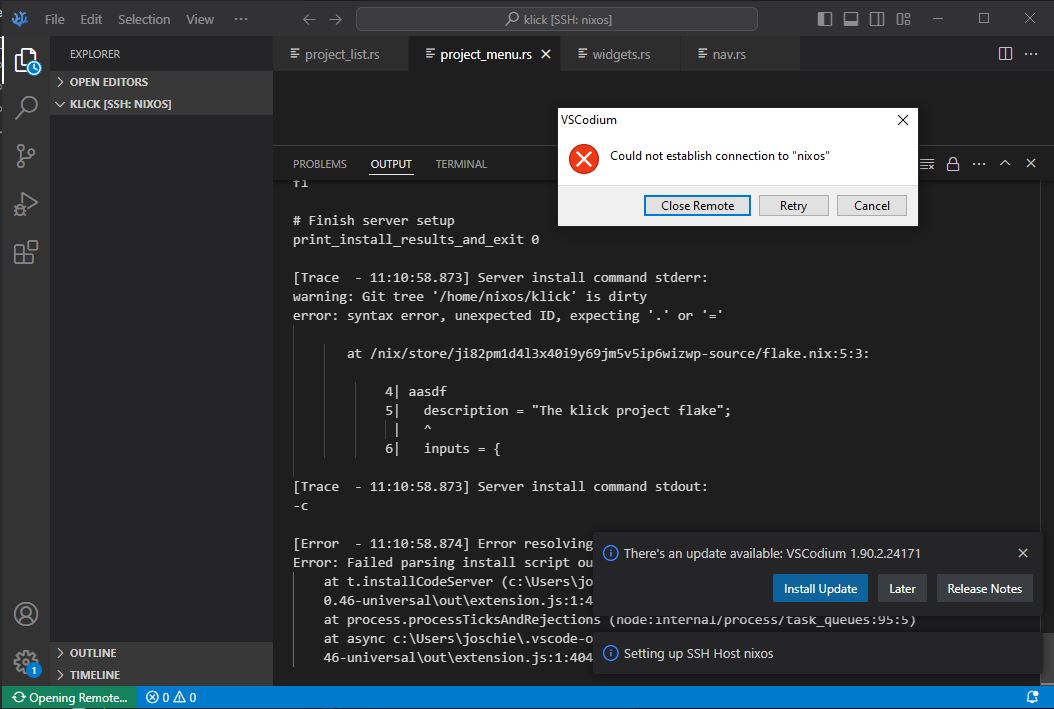Click Install Update in the notification
Viewport: 1054px width, 709px height.
tap(820, 588)
